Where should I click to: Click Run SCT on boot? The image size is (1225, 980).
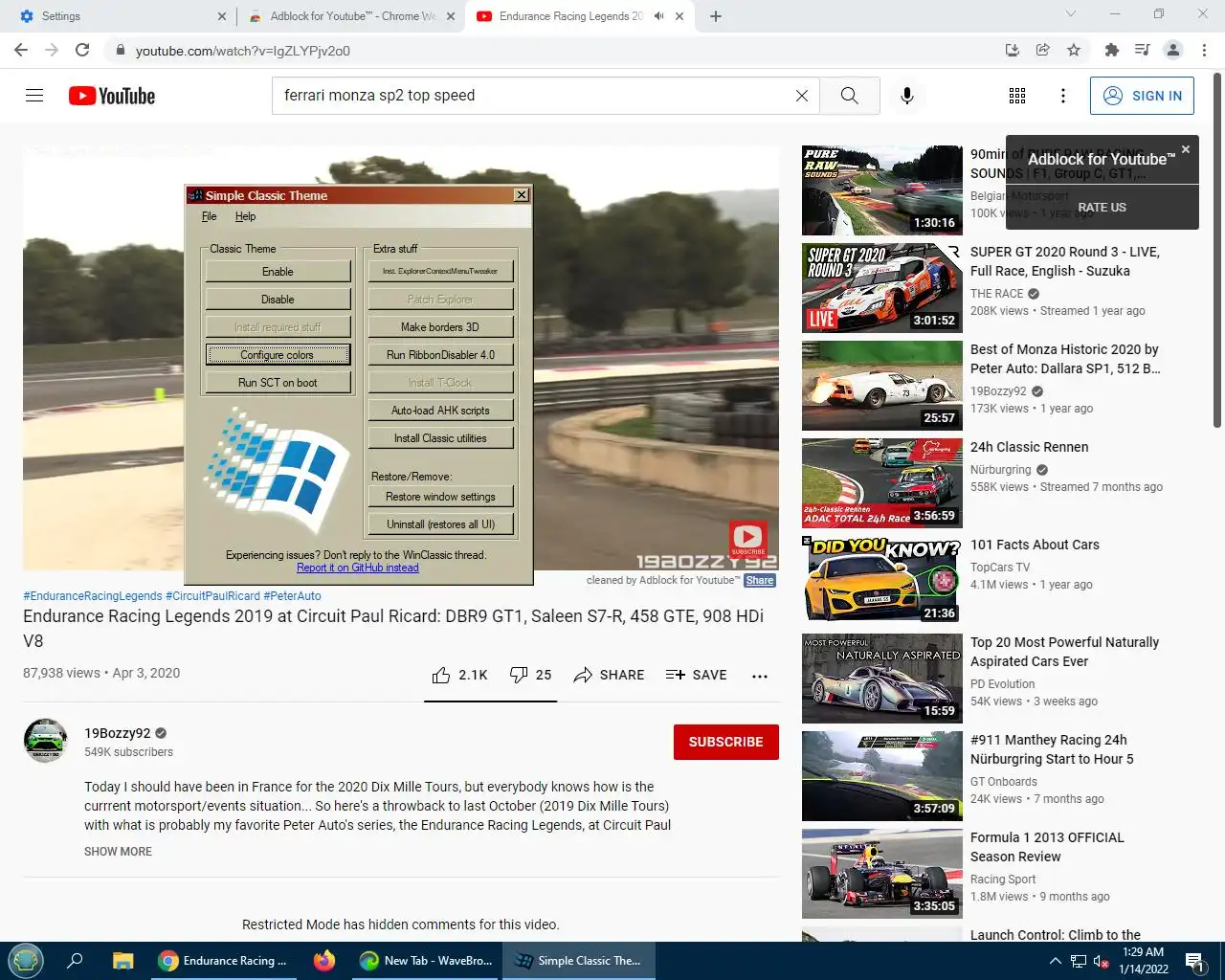click(x=278, y=383)
